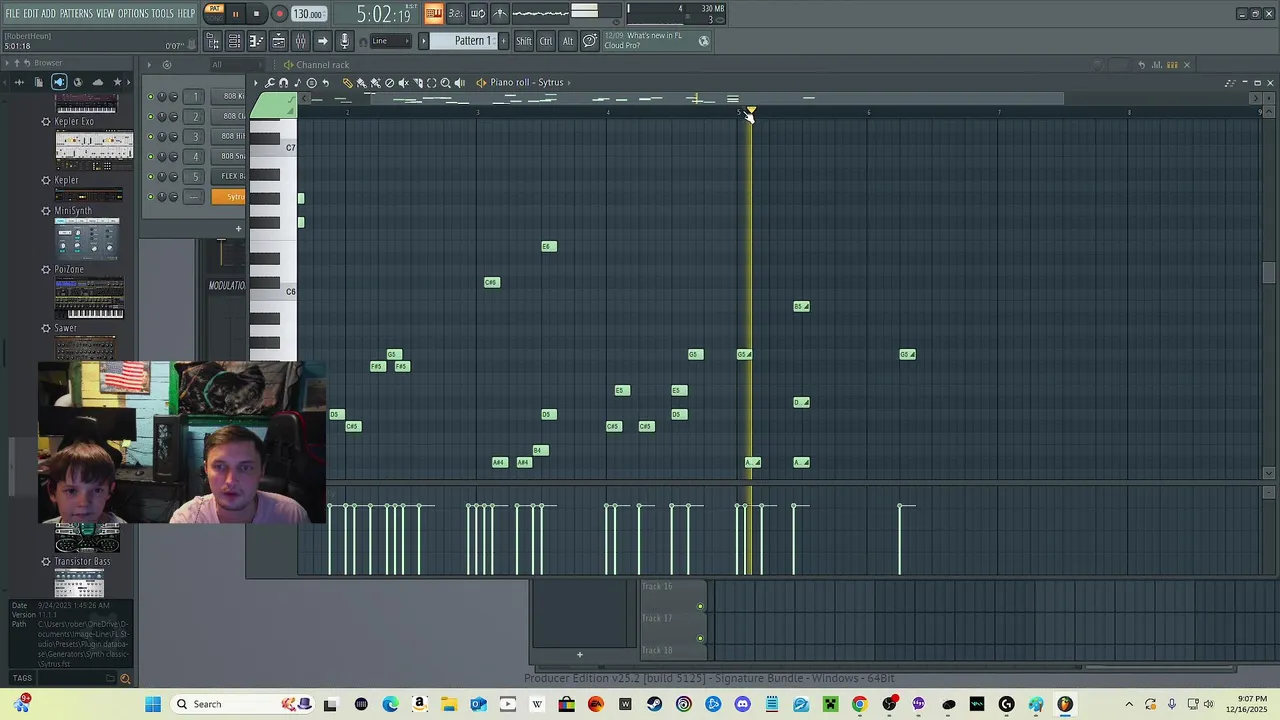The image size is (1280, 720).
Task: Open Google Chrome from the Windows taskbar
Action: [859, 704]
